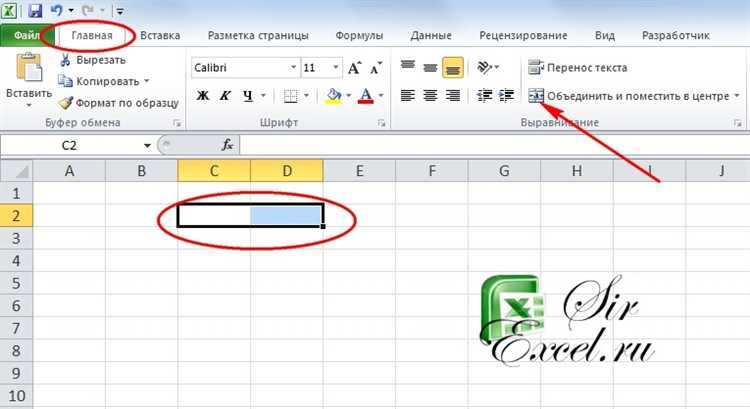This screenshot has width=750, height=409.
Task: Click the Undo arrow icon
Action: 57,10
